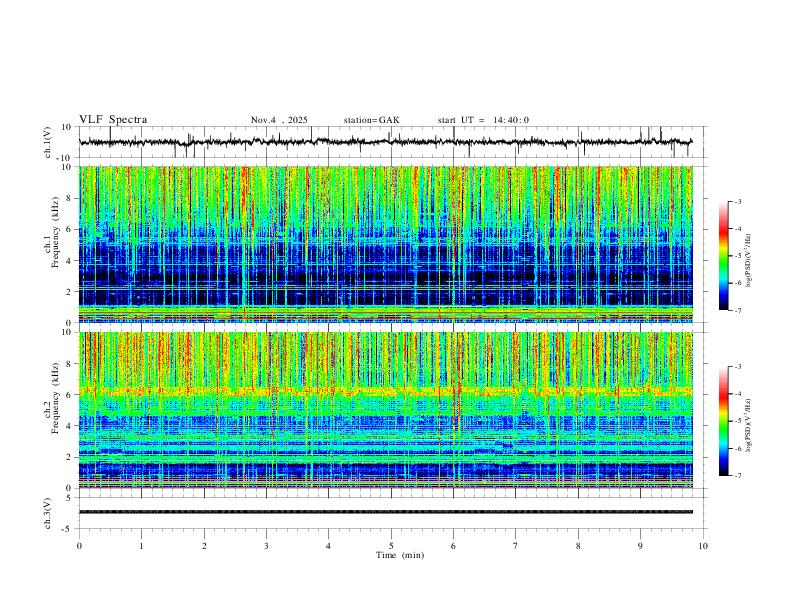
Task: Click the 'Nov.4 , 2025' date label
Action: coord(279,120)
